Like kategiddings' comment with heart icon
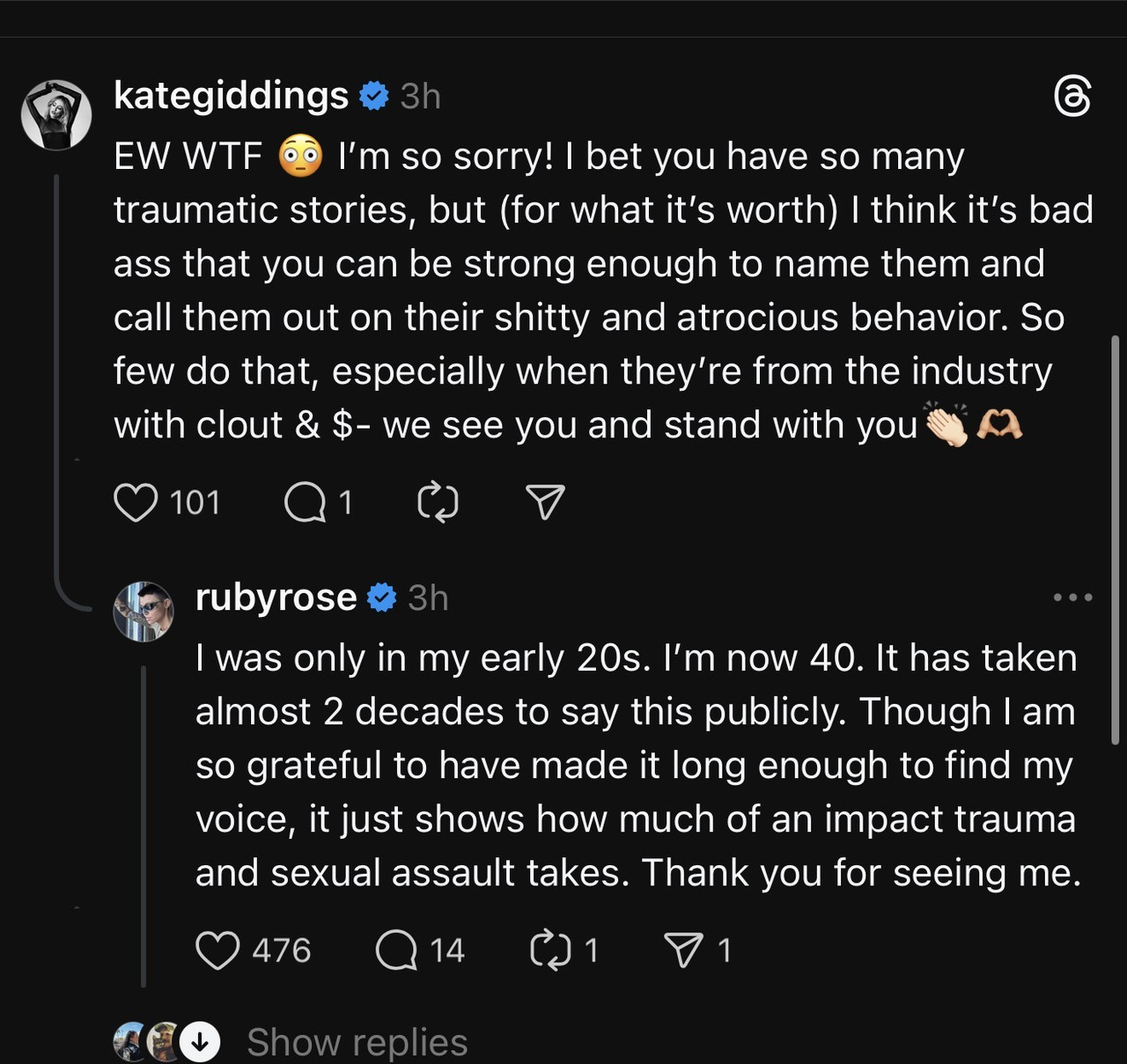 point(136,503)
